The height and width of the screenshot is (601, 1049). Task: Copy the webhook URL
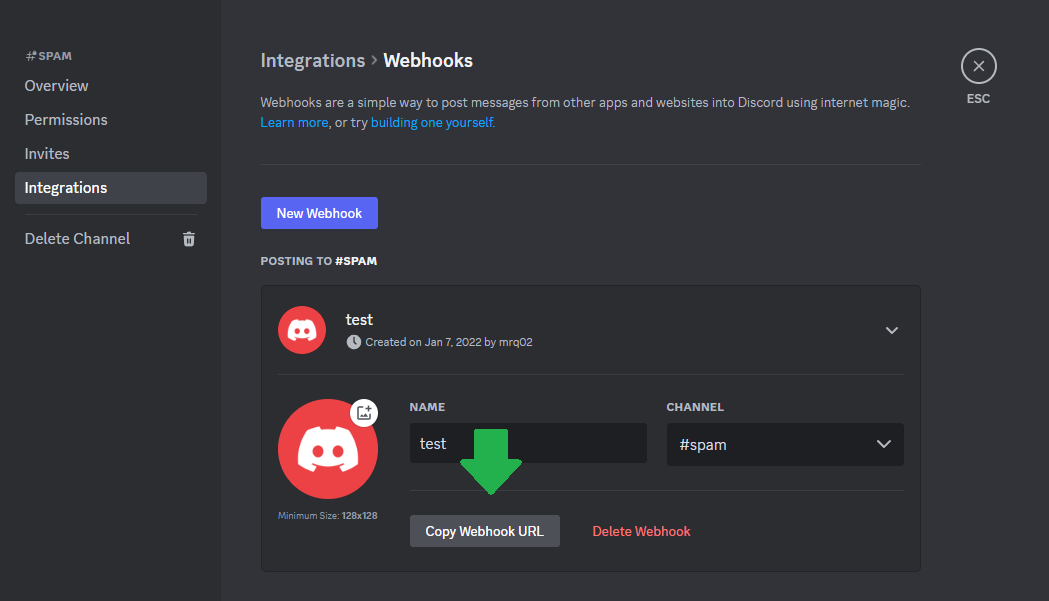[484, 531]
